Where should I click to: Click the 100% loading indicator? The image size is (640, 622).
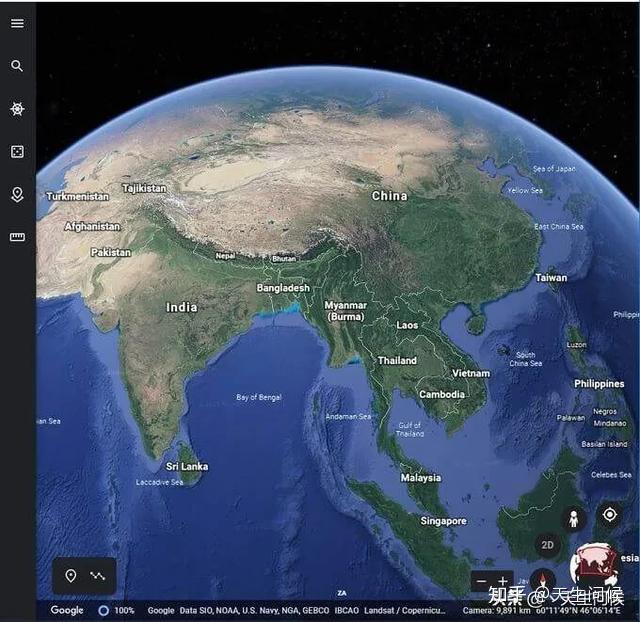117,610
